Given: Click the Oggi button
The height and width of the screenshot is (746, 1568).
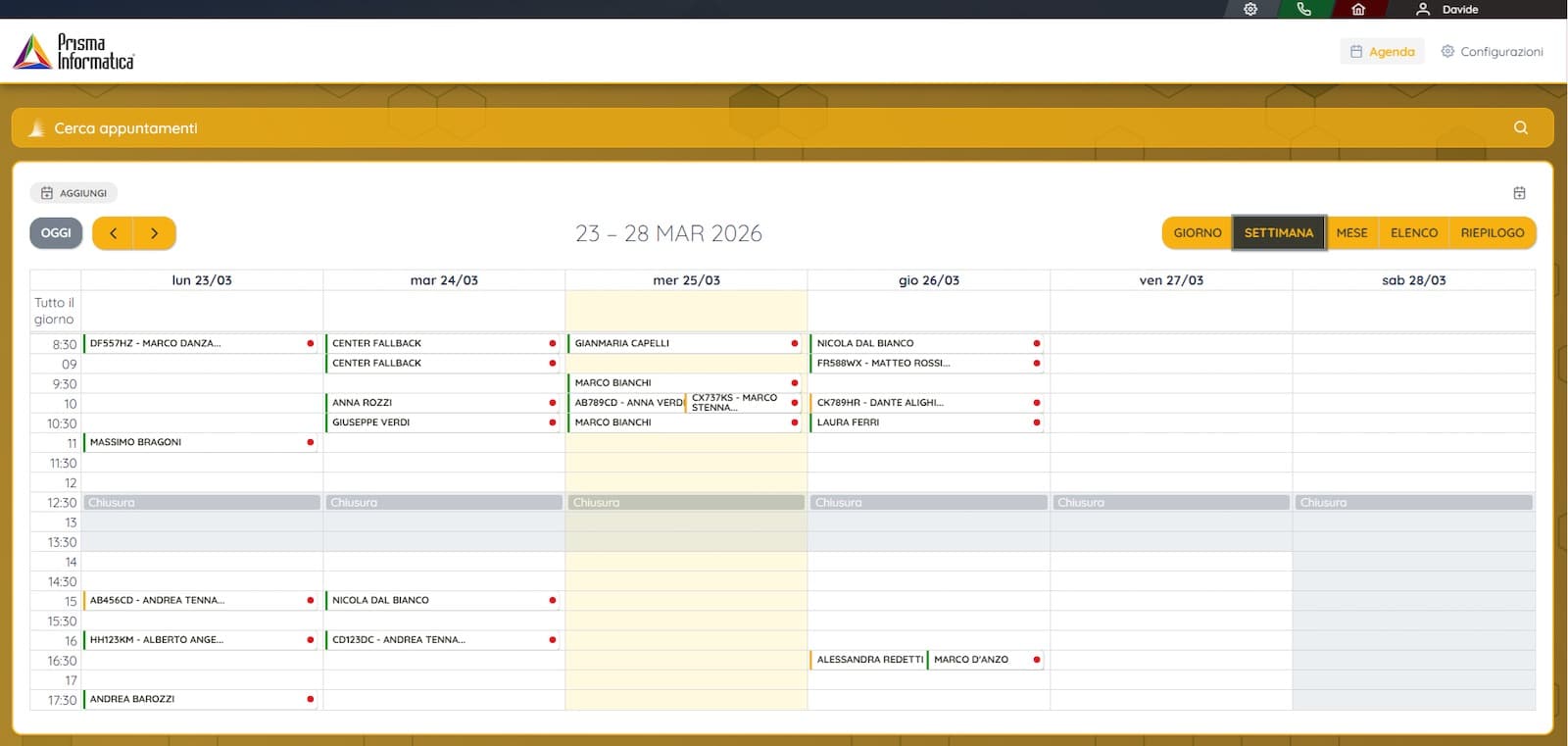Looking at the screenshot, I should click(x=56, y=233).
